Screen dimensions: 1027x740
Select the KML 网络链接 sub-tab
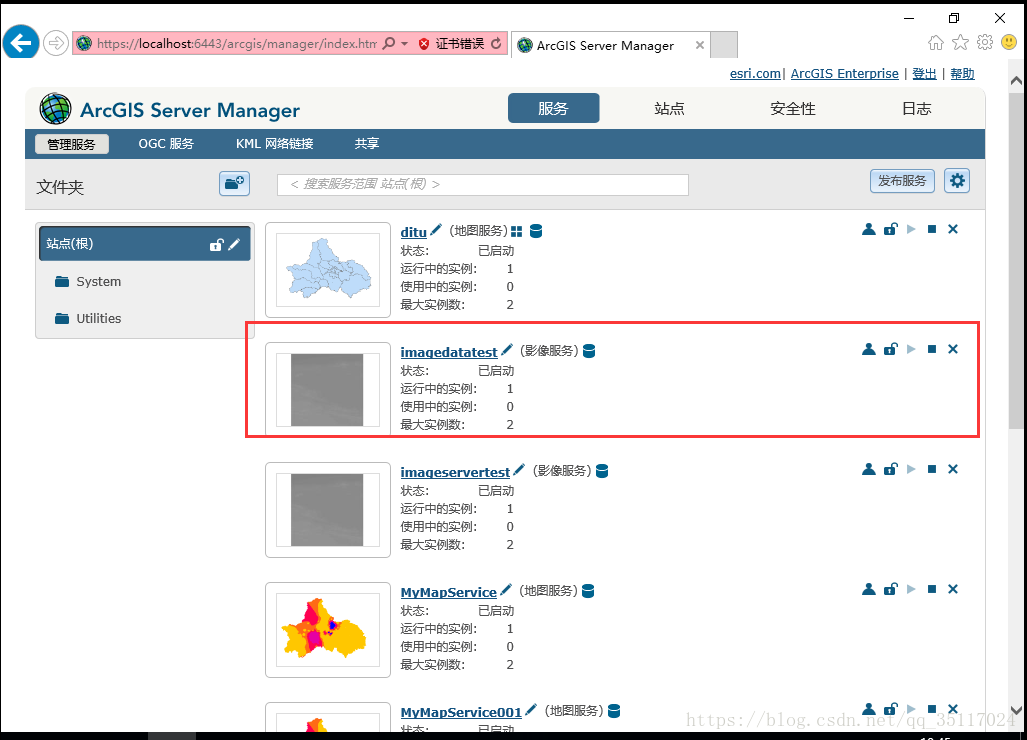click(274, 143)
